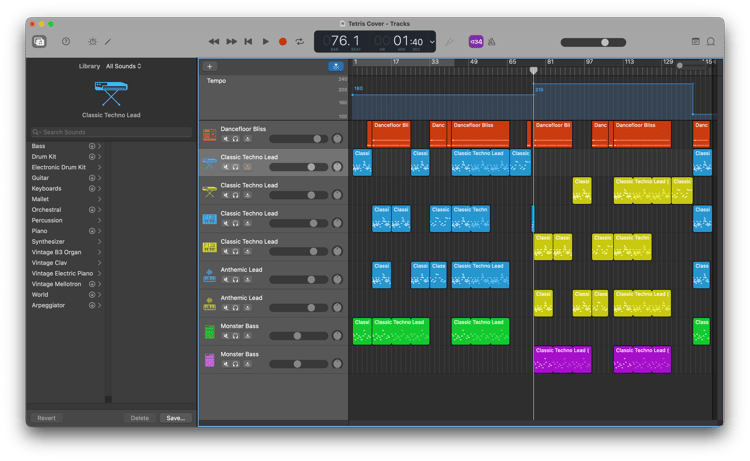Select the yellow Anthemic Lead track icon

[x=210, y=304]
